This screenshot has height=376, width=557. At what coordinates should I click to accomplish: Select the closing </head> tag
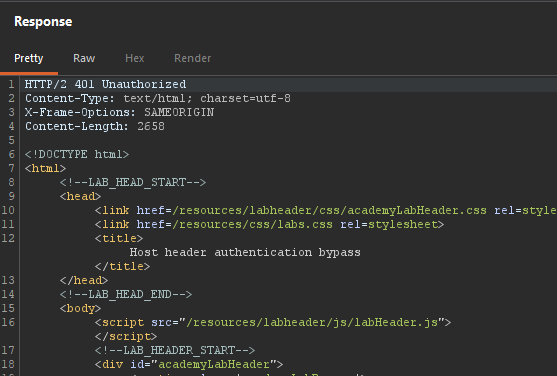coord(84,280)
